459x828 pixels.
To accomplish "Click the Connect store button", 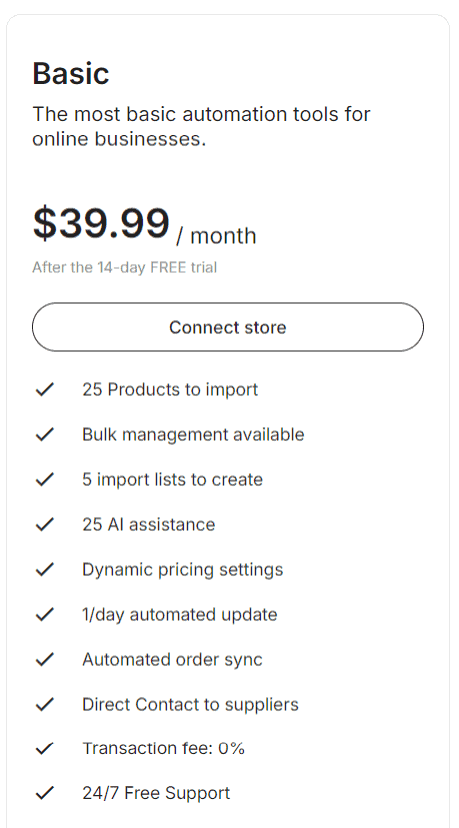I will click(228, 327).
